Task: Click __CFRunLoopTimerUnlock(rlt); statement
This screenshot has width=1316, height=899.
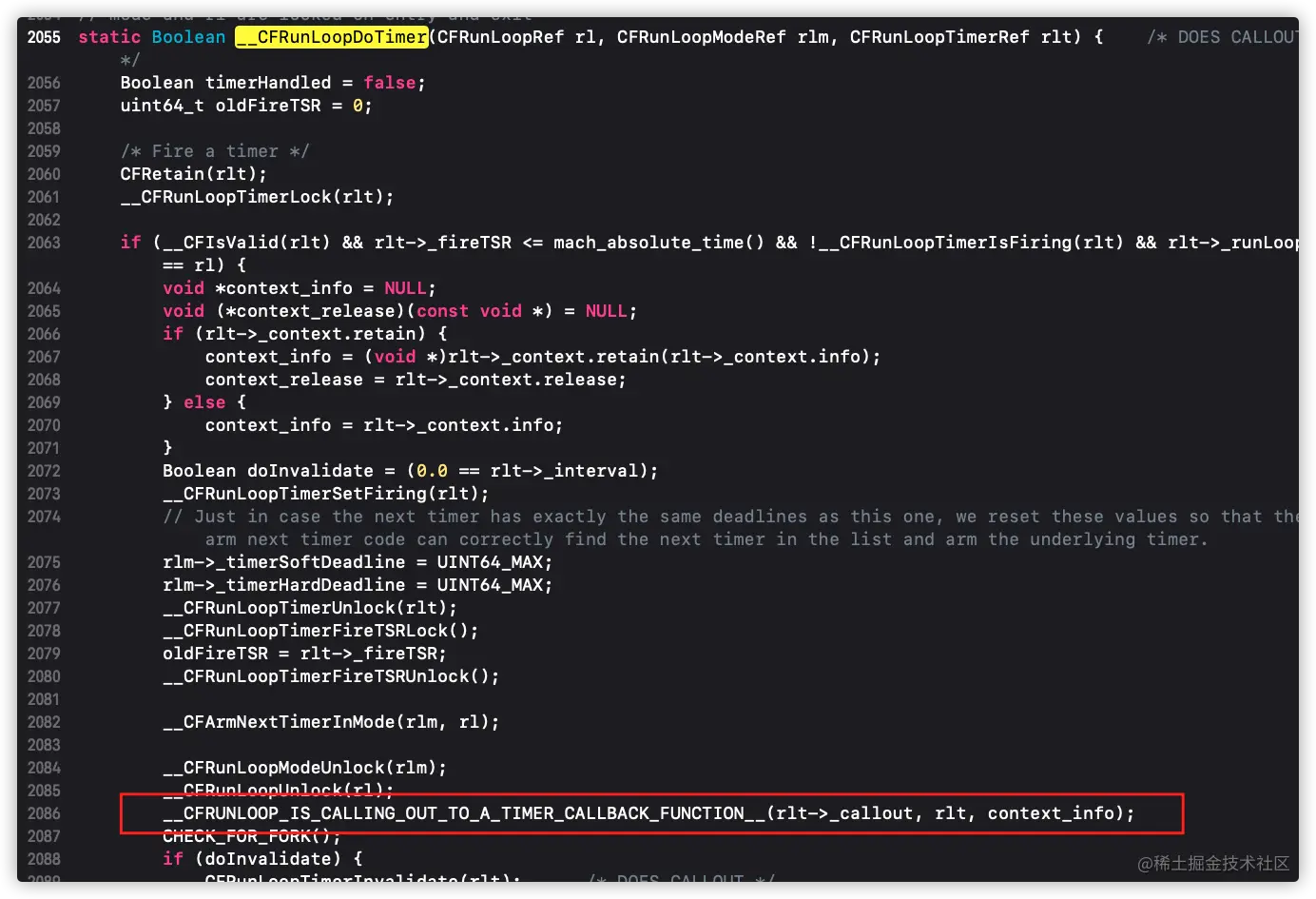Action: pos(310,608)
